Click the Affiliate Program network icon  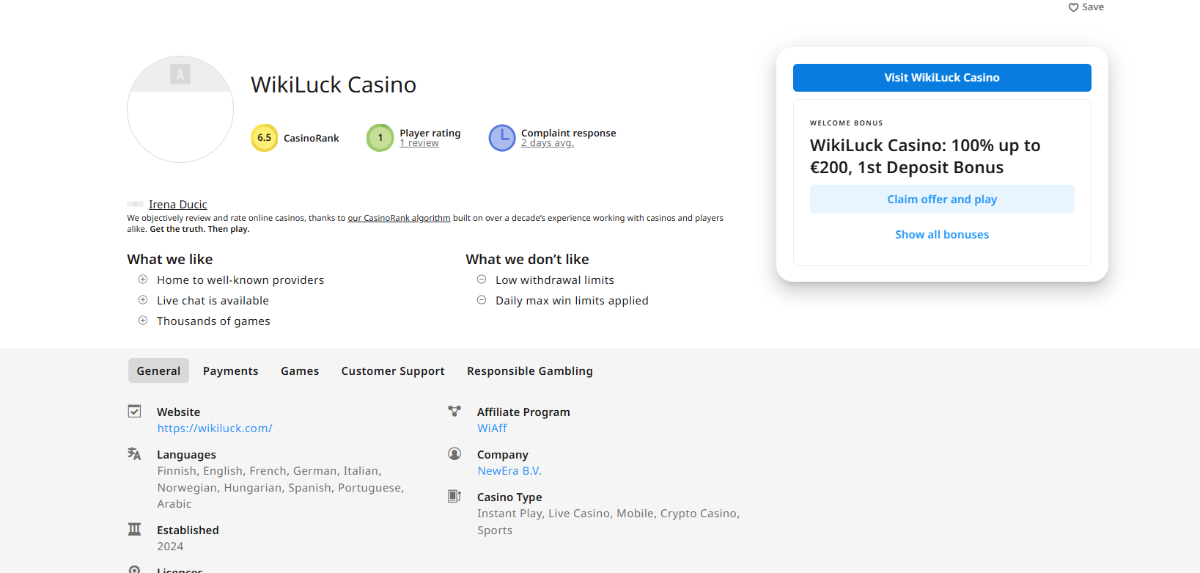point(455,411)
